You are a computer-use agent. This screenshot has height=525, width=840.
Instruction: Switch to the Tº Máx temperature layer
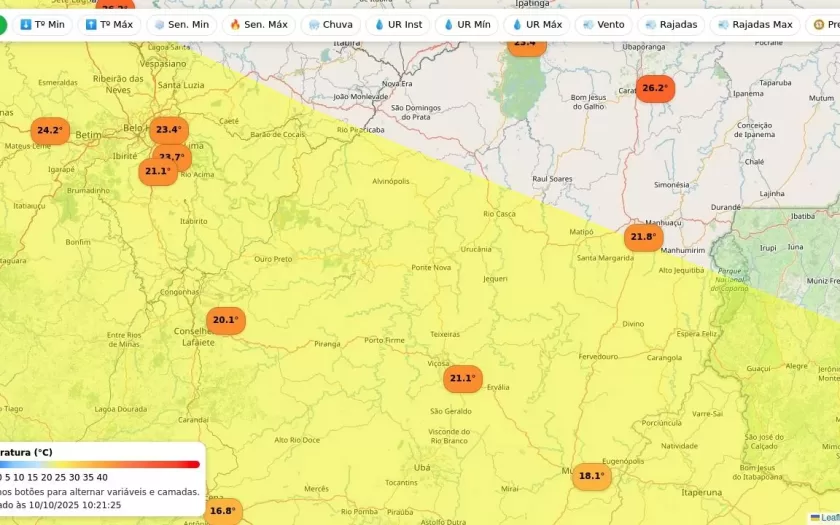click(x=109, y=25)
